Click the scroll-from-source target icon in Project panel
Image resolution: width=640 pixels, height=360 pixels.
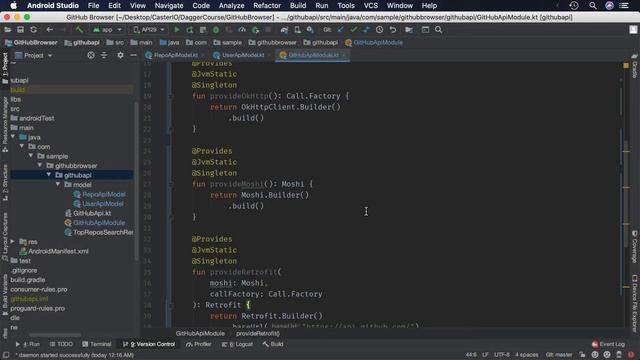91,55
